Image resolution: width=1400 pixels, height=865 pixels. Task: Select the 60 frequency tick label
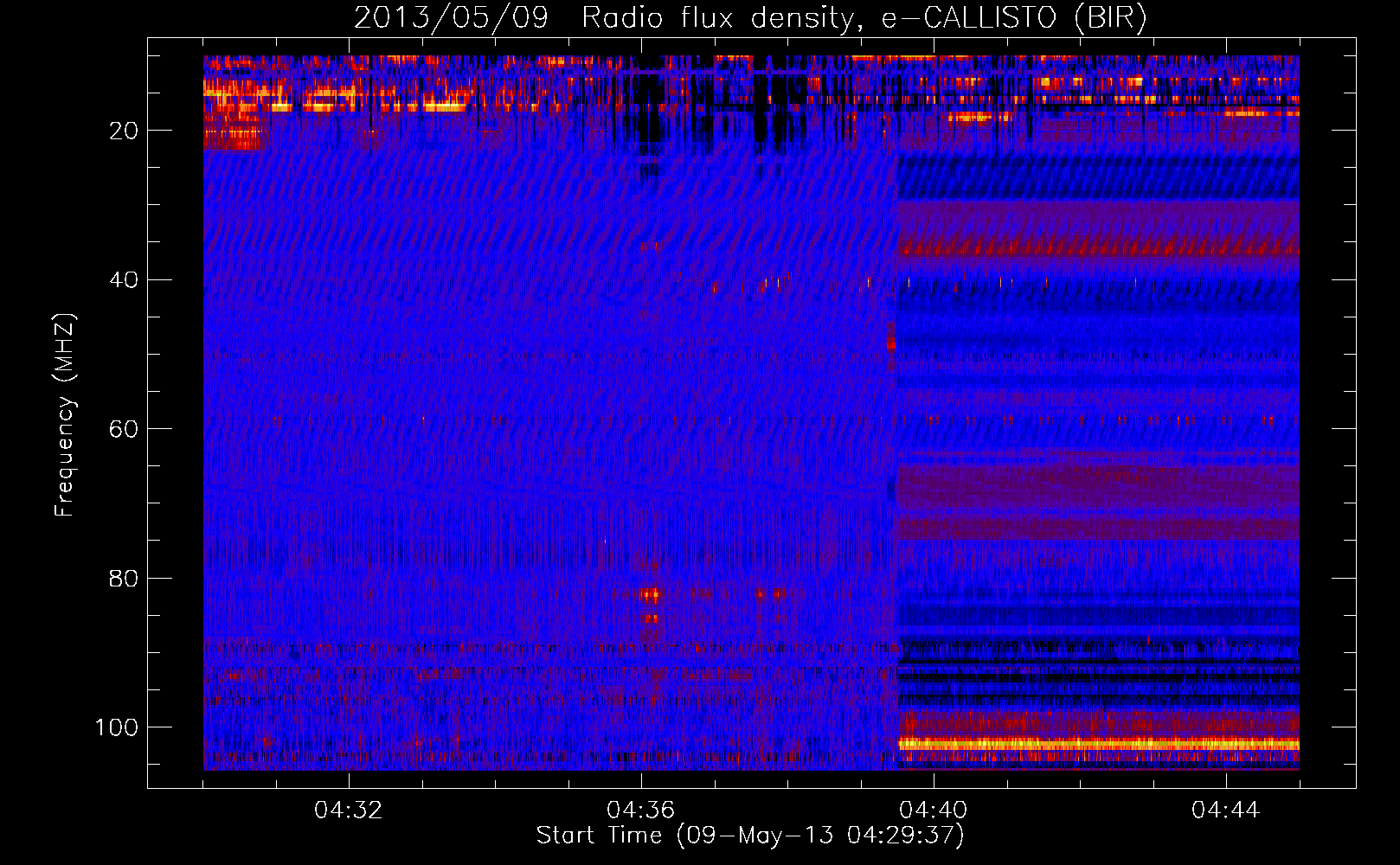124,429
